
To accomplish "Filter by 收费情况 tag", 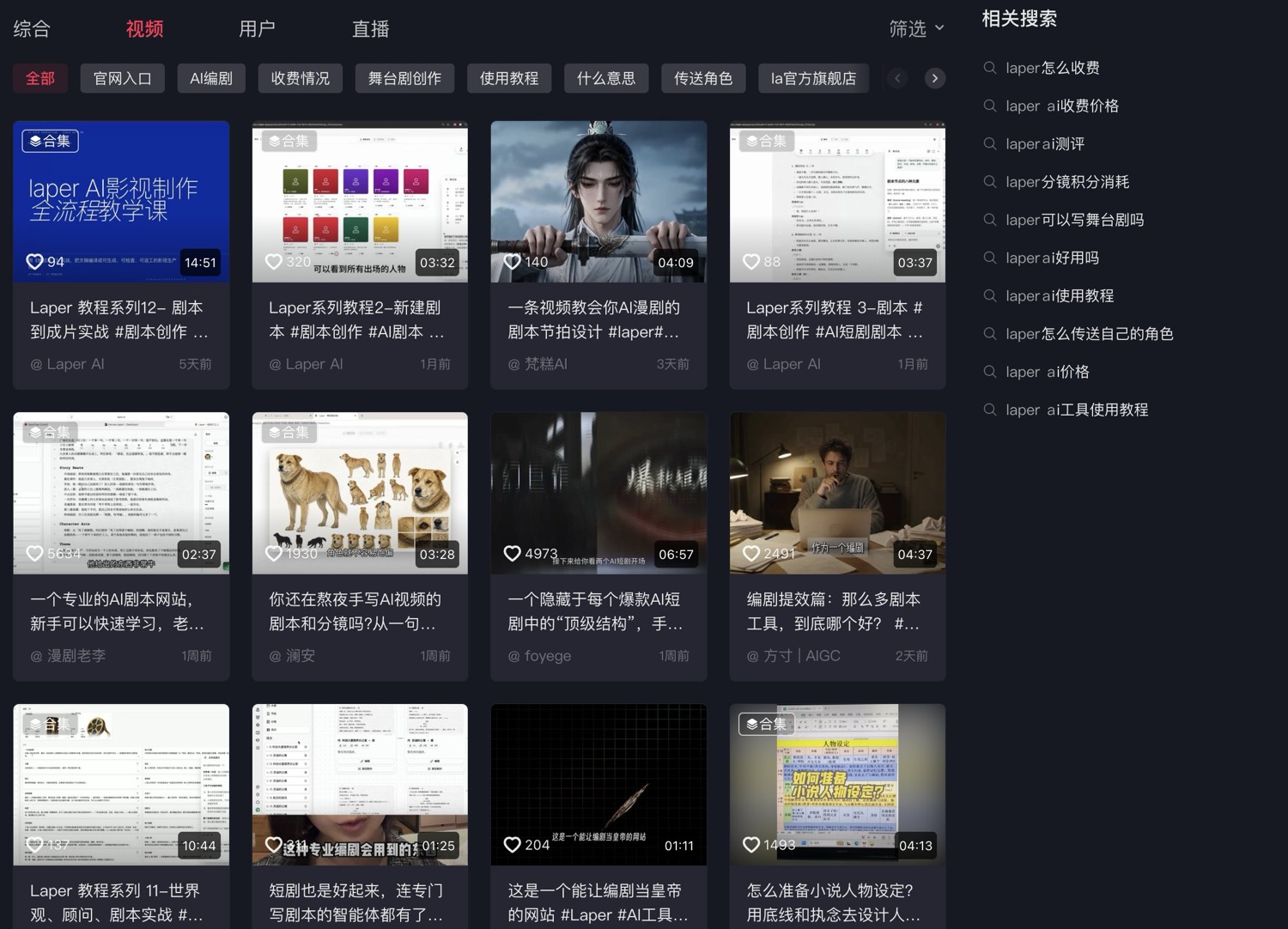I will click(301, 78).
